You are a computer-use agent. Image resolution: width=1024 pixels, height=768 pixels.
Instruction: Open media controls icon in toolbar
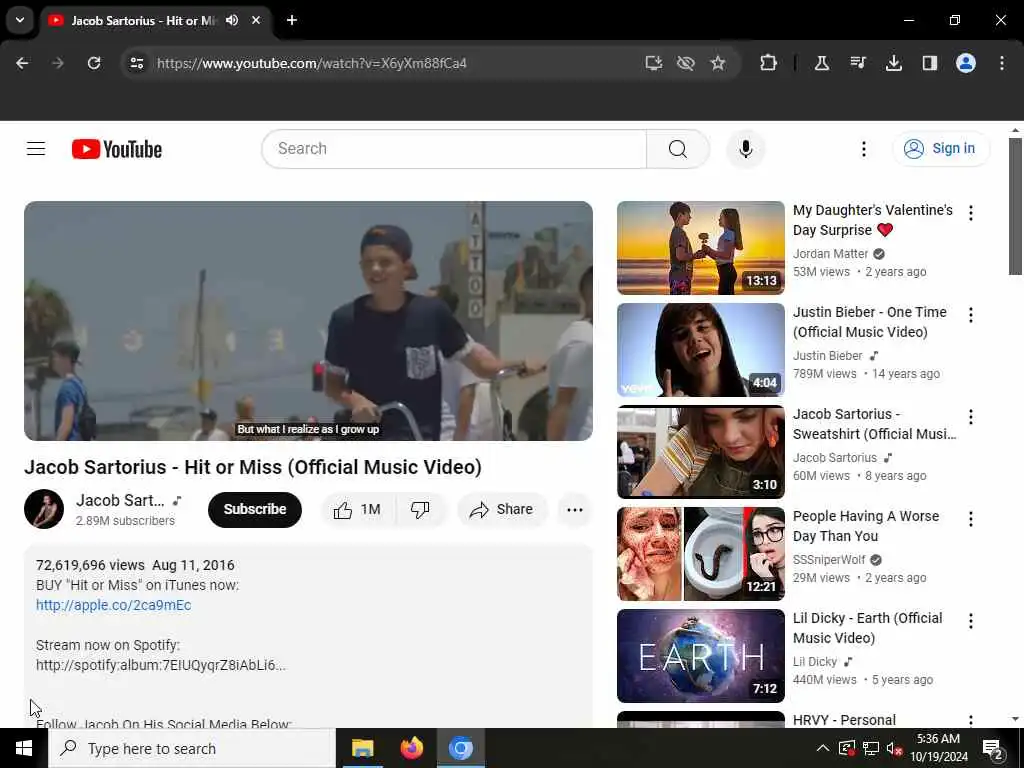pyautogui.click(x=858, y=63)
